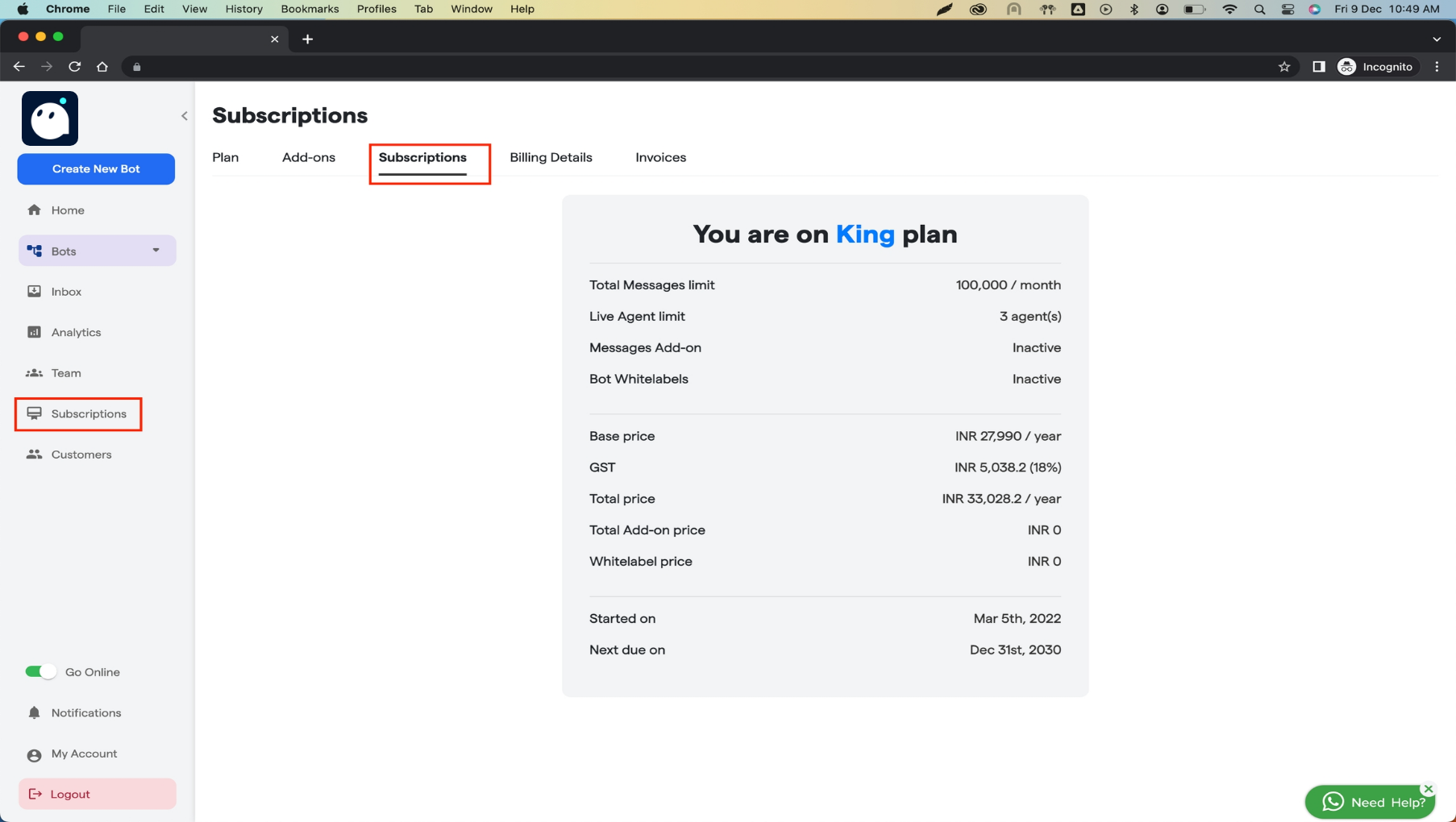Open the Chrome side panel icon
Image resolution: width=1456 pixels, height=822 pixels.
1319,67
